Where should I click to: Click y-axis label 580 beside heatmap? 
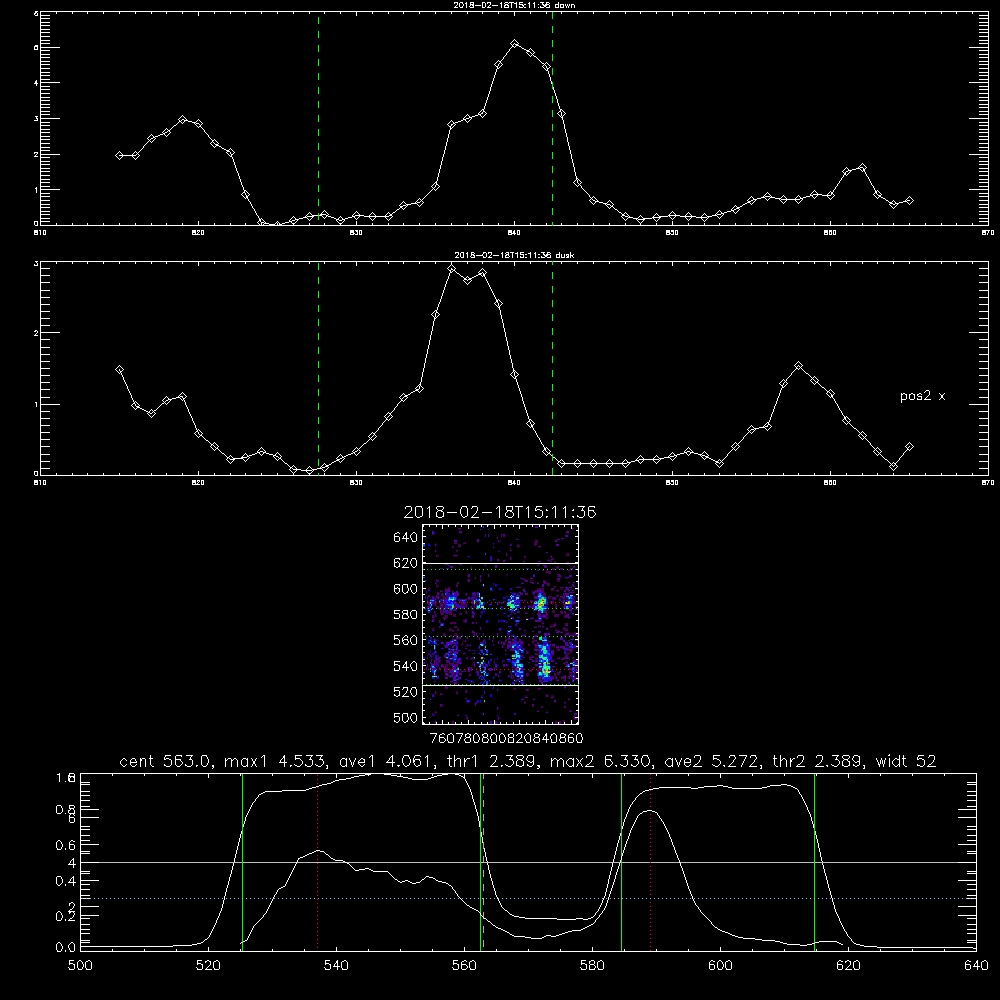(406, 614)
